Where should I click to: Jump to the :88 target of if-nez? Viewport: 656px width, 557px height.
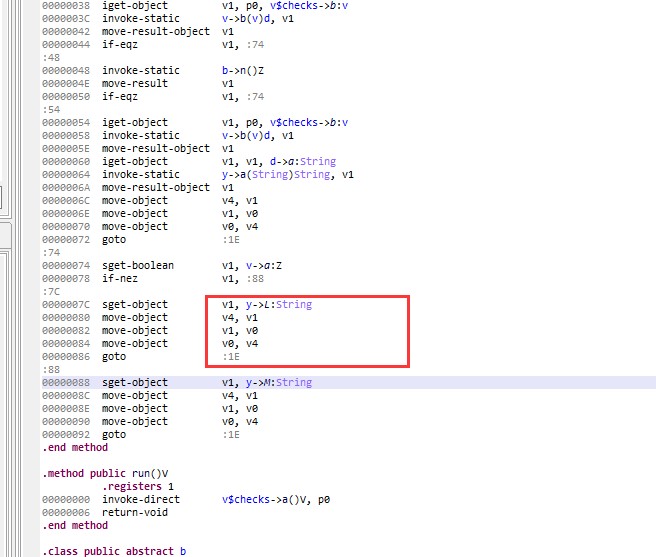255,278
